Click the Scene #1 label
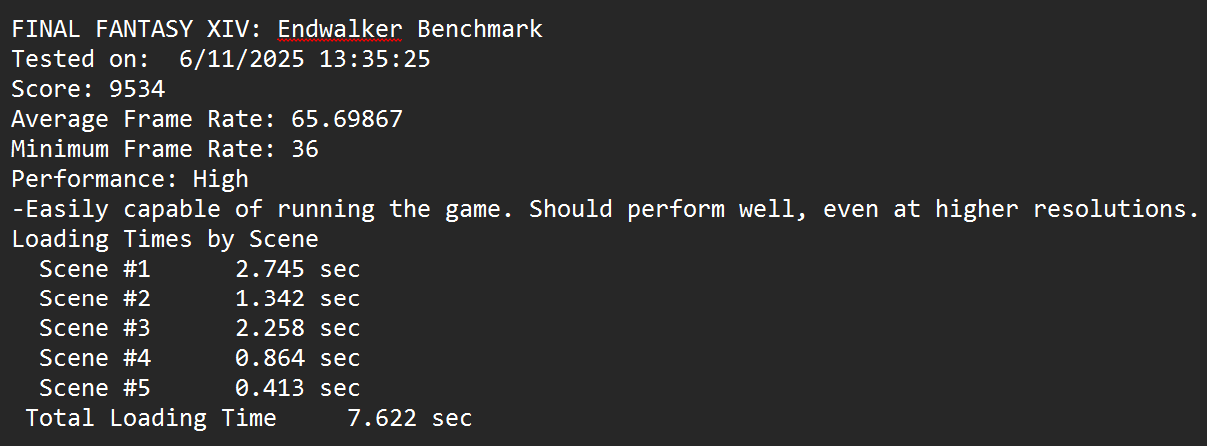 [95, 269]
